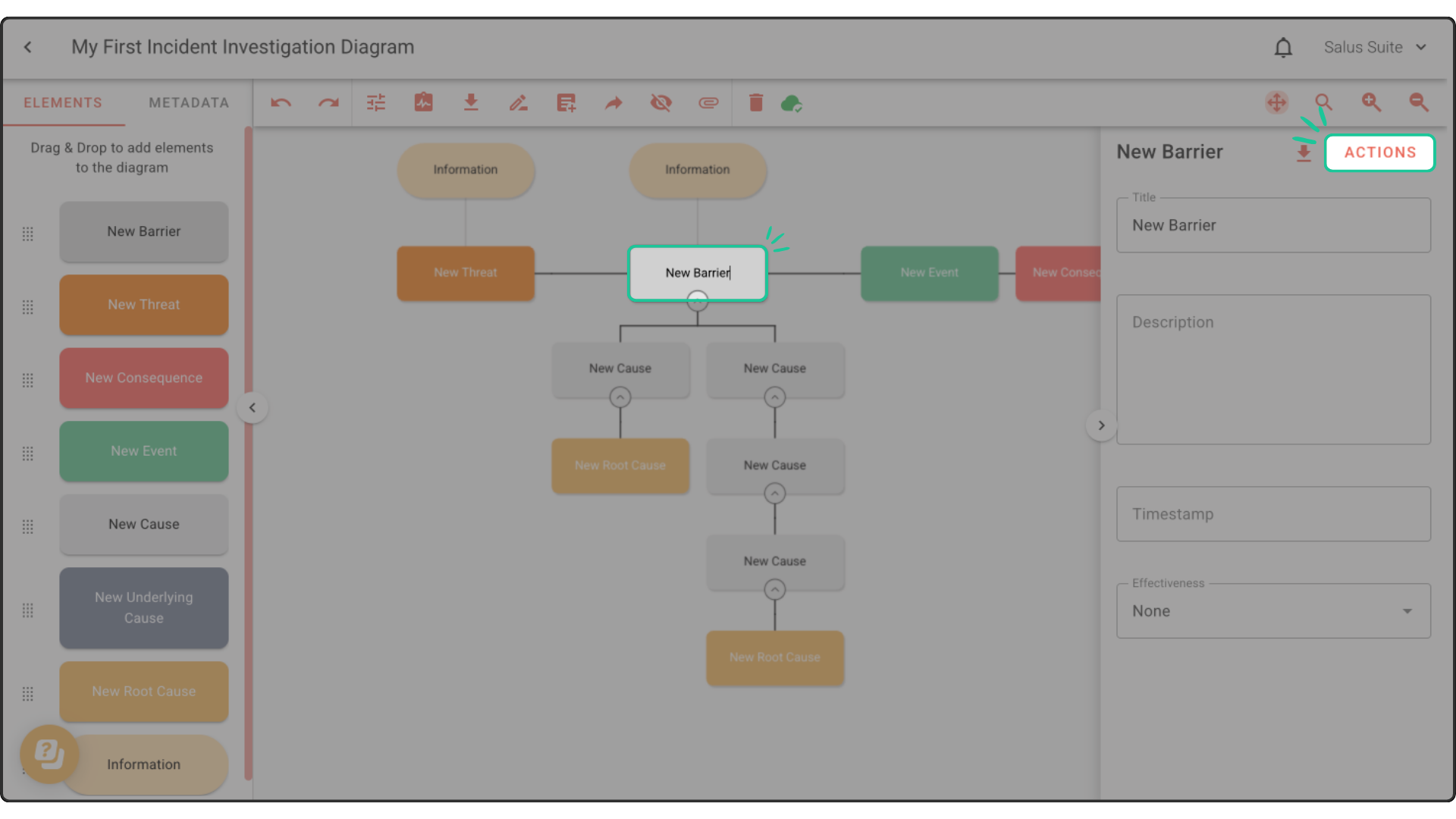Switch to the Metadata tab
Screen dimensions: 1456x819
coord(189,103)
